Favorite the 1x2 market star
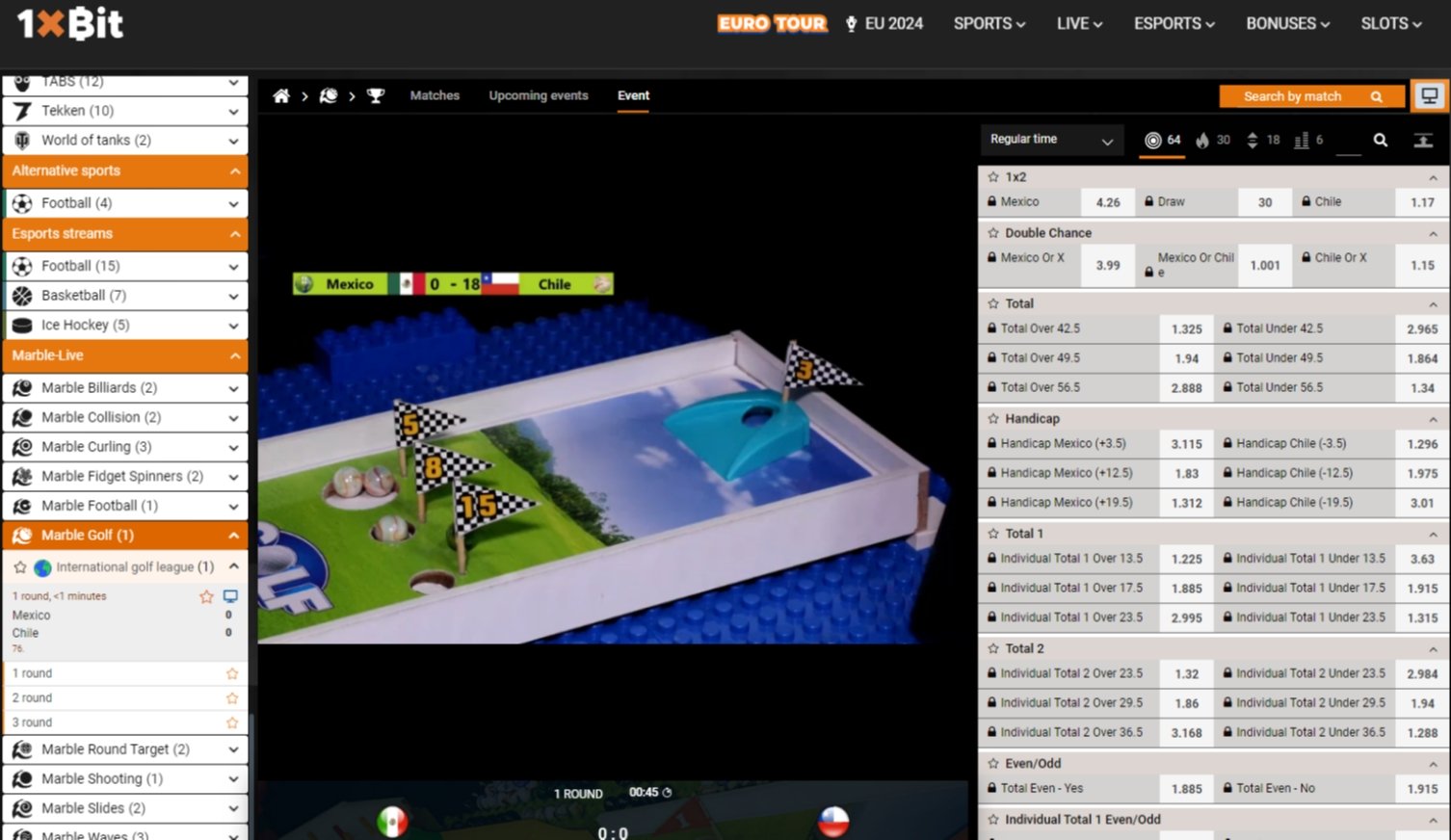The image size is (1451, 840). click(x=993, y=177)
